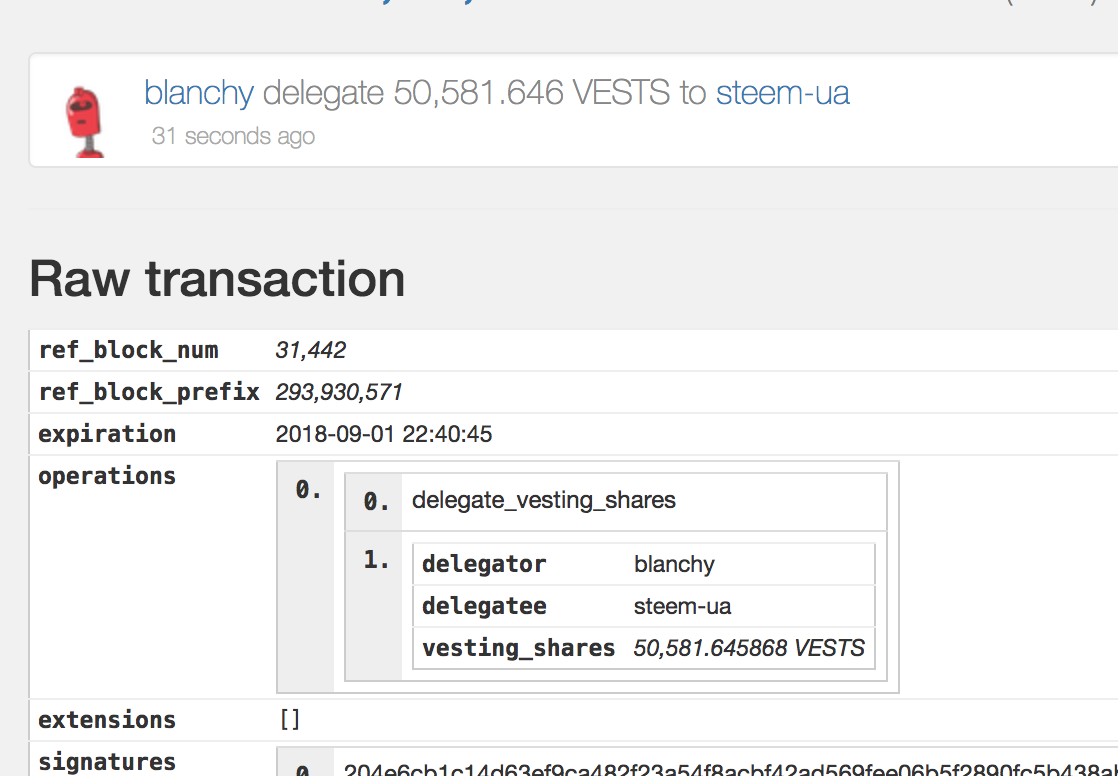This screenshot has height=776, width=1118.
Task: Select the signature hash string
Action: [730, 770]
